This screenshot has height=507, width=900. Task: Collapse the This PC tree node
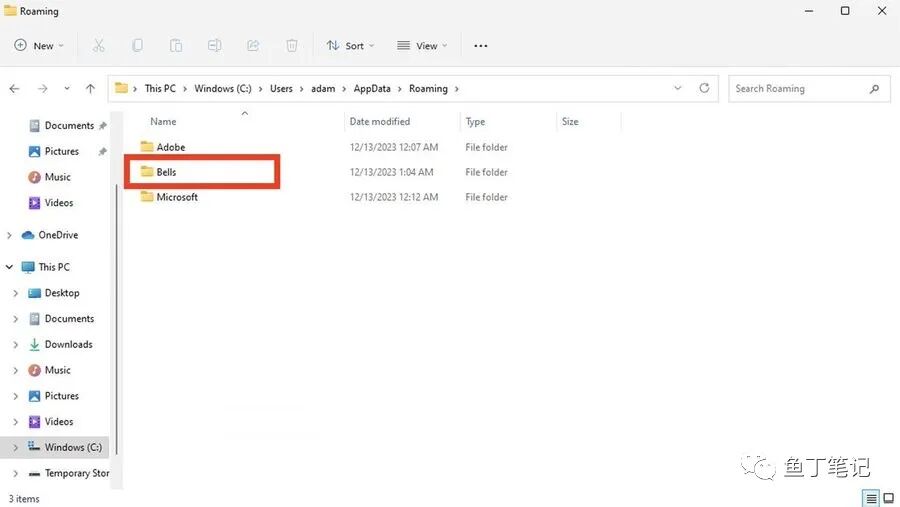click(x=9, y=266)
